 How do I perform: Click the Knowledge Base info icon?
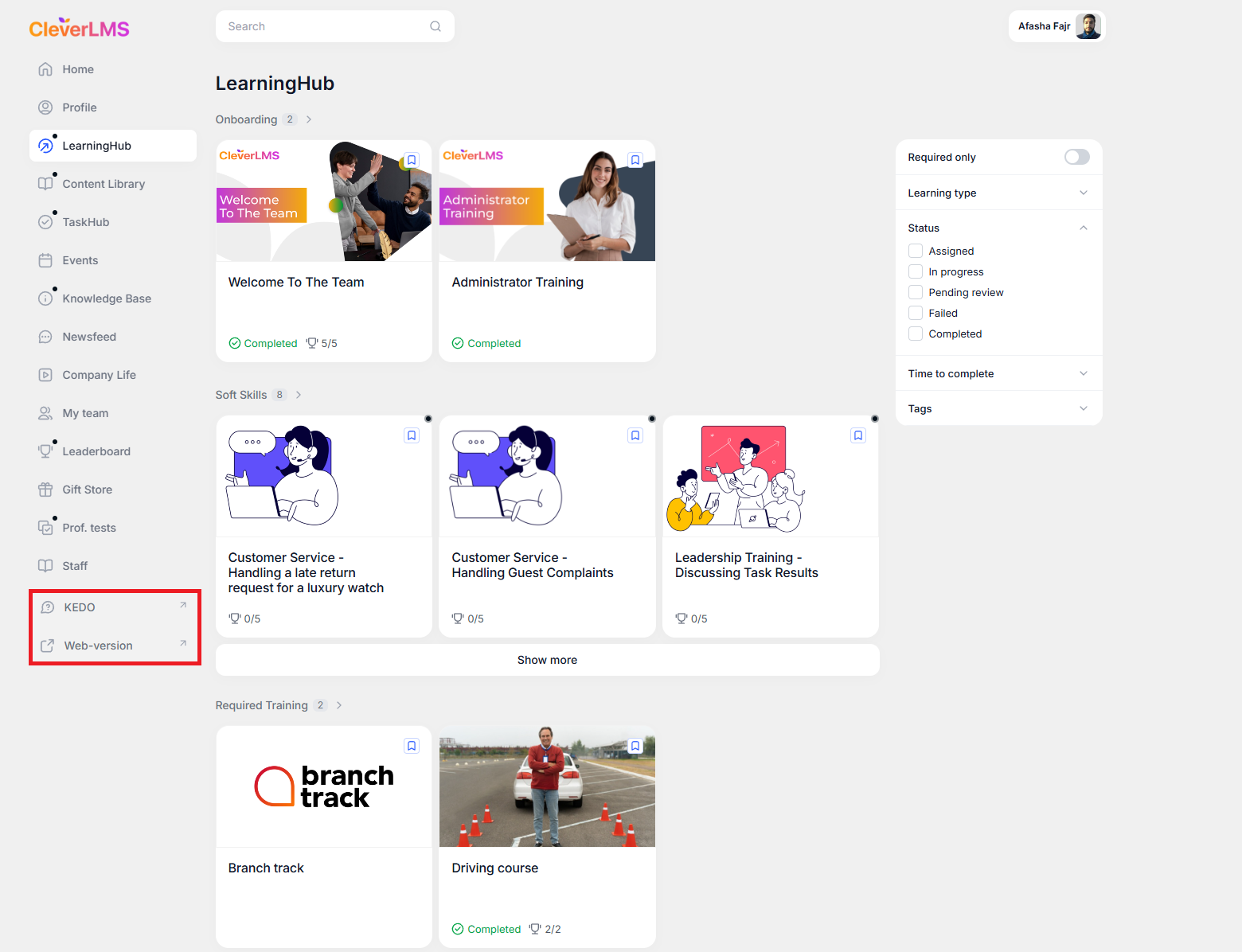[45, 298]
